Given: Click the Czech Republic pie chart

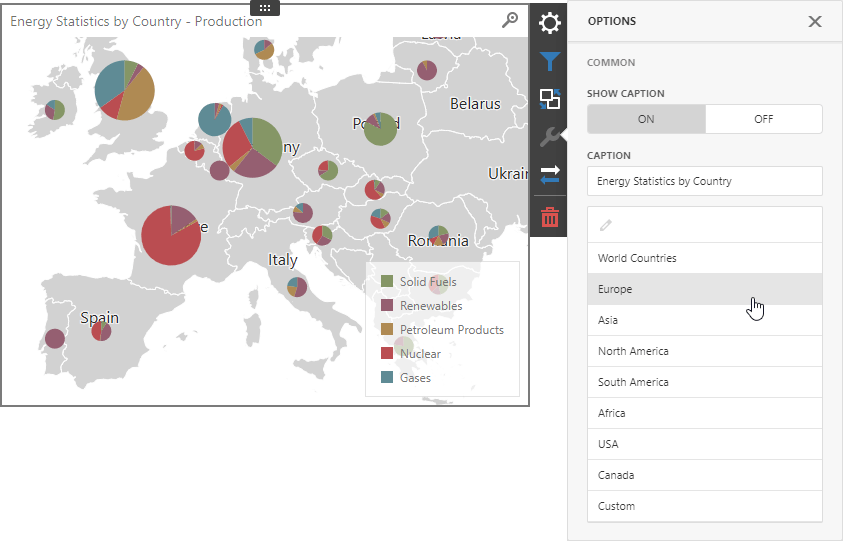Looking at the screenshot, I should pos(328,170).
